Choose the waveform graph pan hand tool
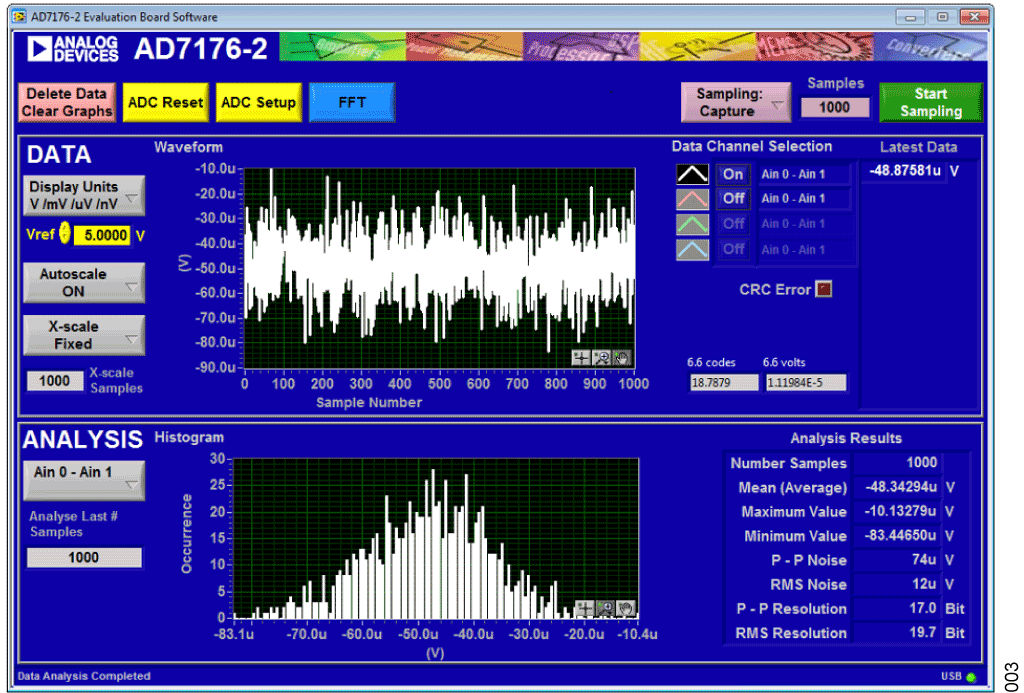The height and width of the screenshot is (693, 1024). coord(623,357)
